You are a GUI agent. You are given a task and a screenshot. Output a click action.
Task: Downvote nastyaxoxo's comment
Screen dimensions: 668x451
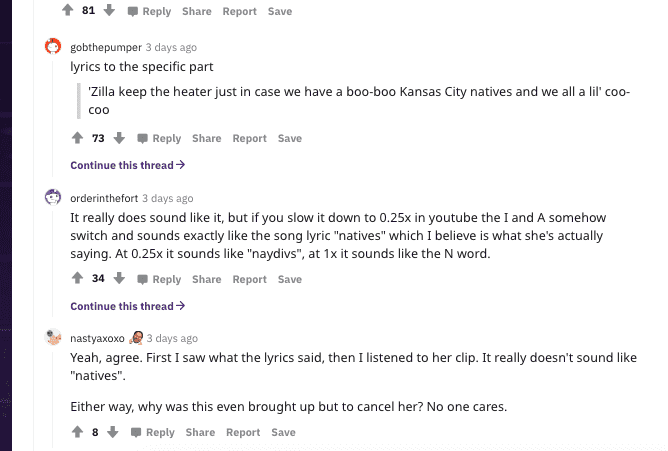coord(112,432)
